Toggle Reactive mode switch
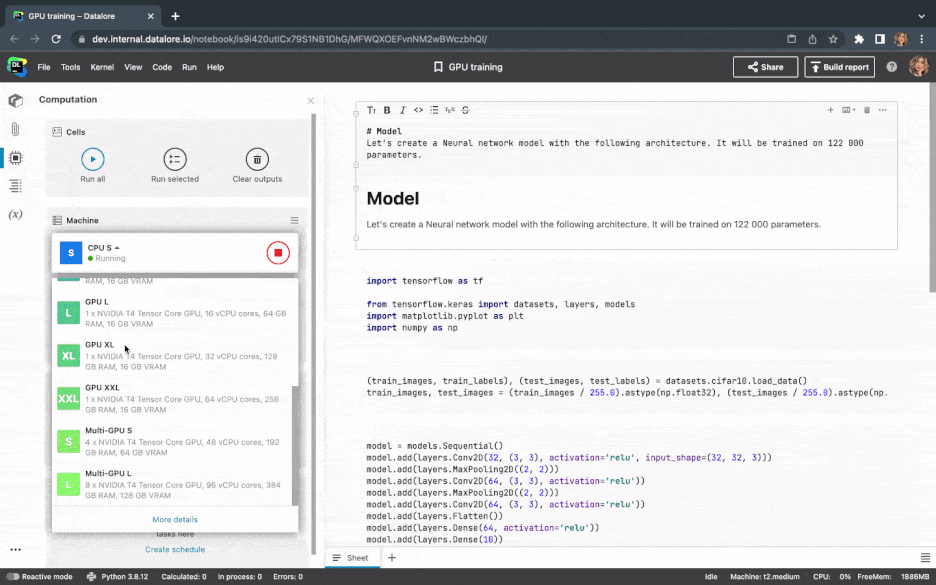This screenshot has height=585, width=936. click(x=13, y=577)
